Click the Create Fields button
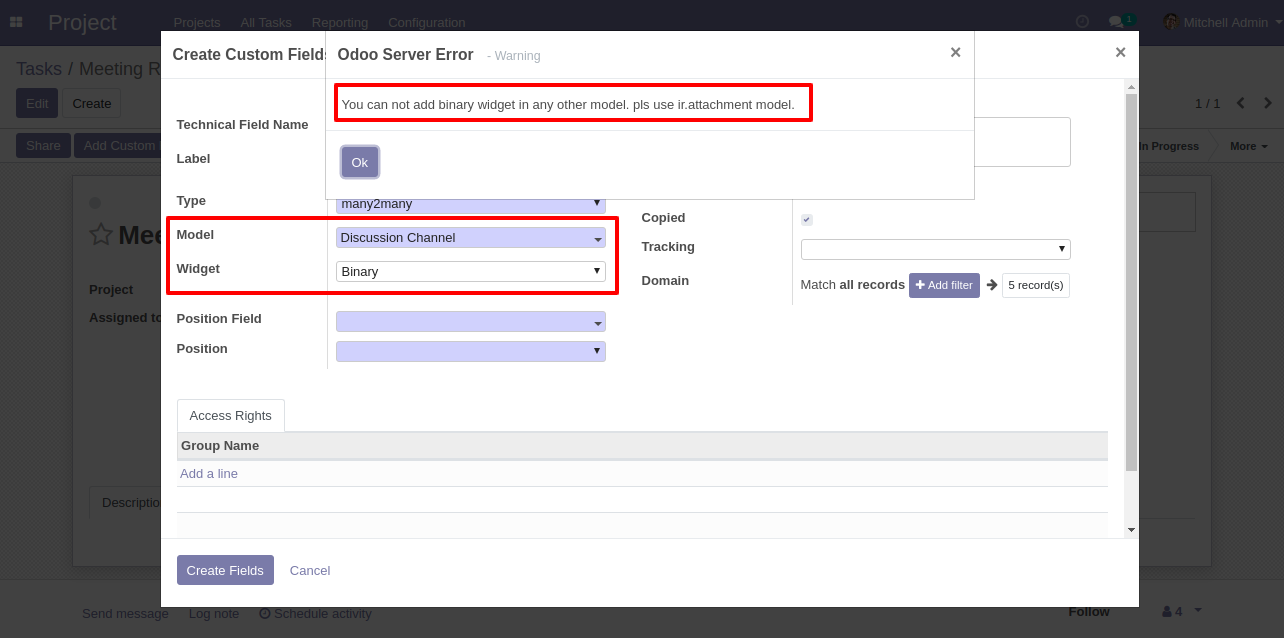The width and height of the screenshot is (1284, 638). [225, 570]
